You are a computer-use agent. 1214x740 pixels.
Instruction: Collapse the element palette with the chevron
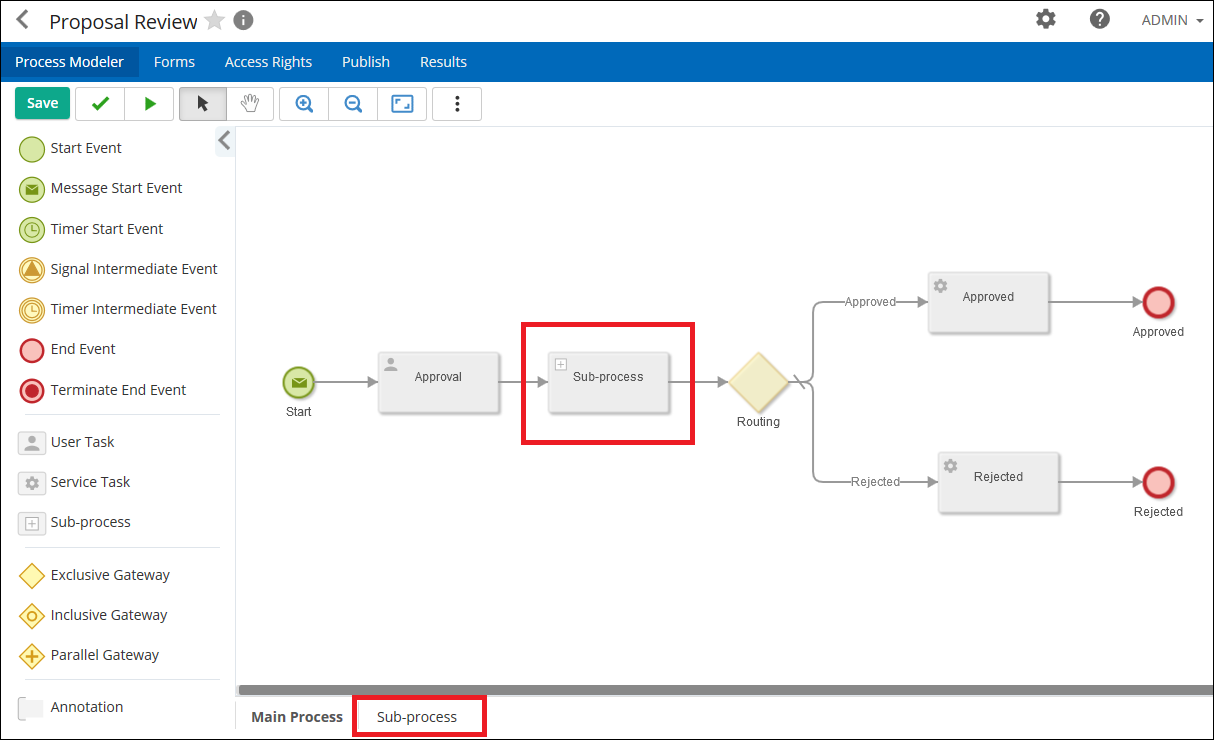(224, 141)
